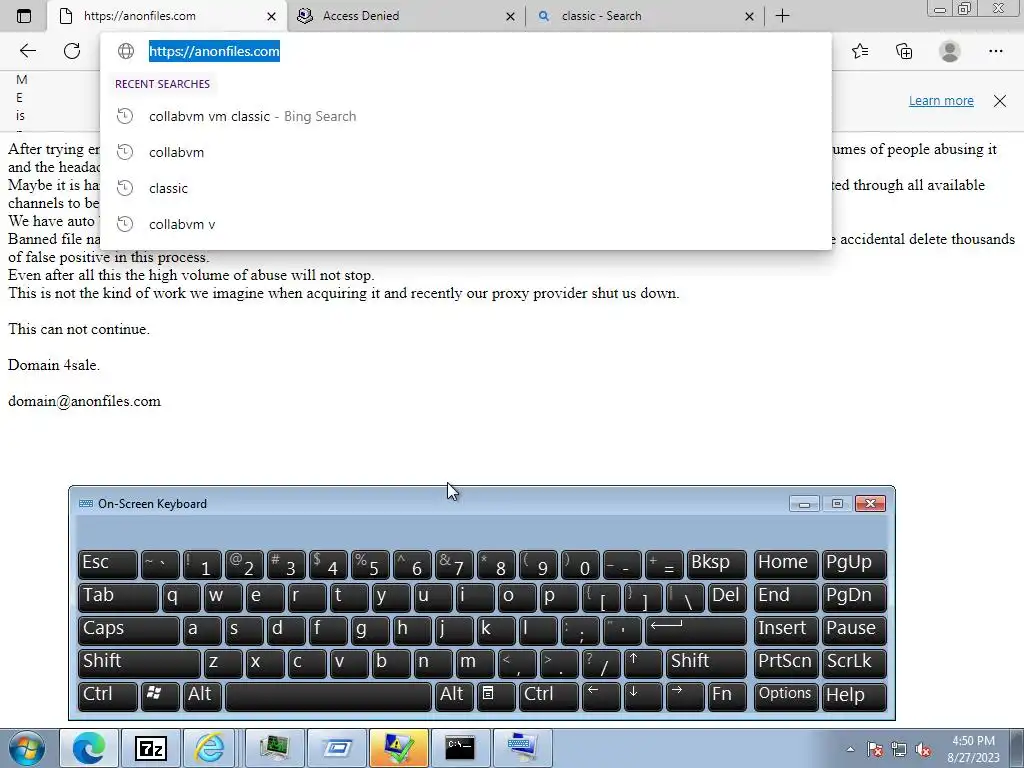This screenshot has height=768, width=1024.
Task: Open Microsoft Edge from the taskbar
Action: (89, 748)
